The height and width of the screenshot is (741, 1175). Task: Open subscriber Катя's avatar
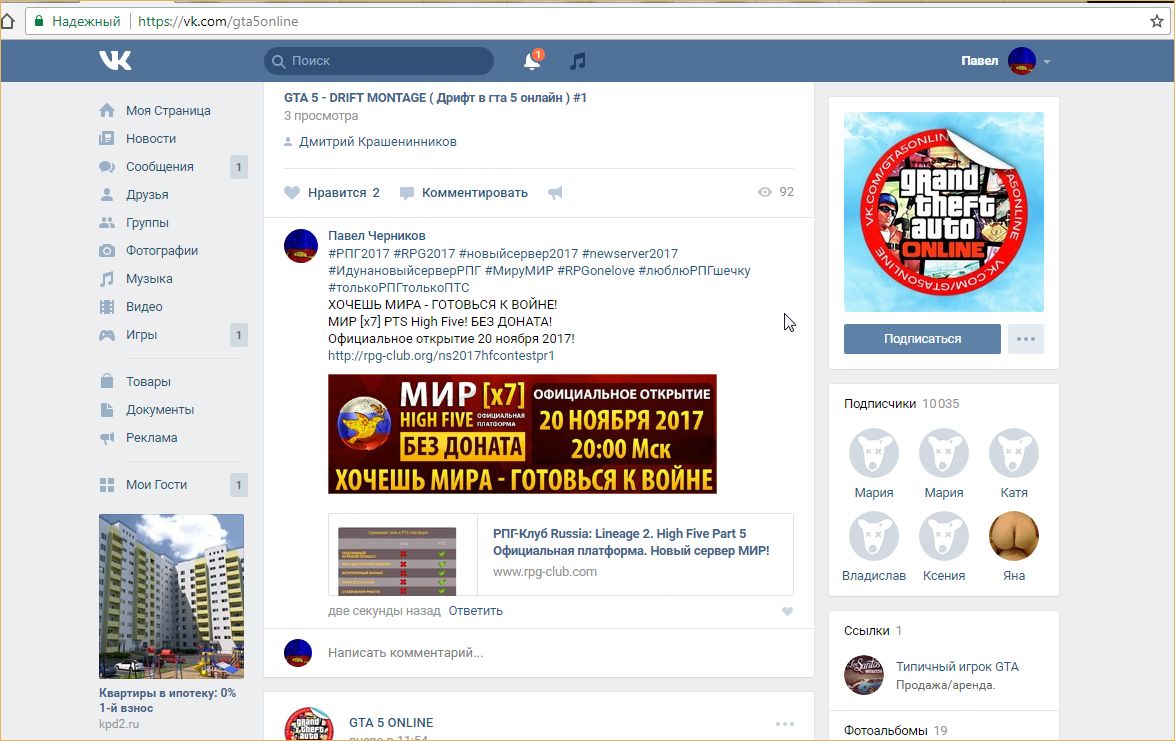tap(1014, 453)
